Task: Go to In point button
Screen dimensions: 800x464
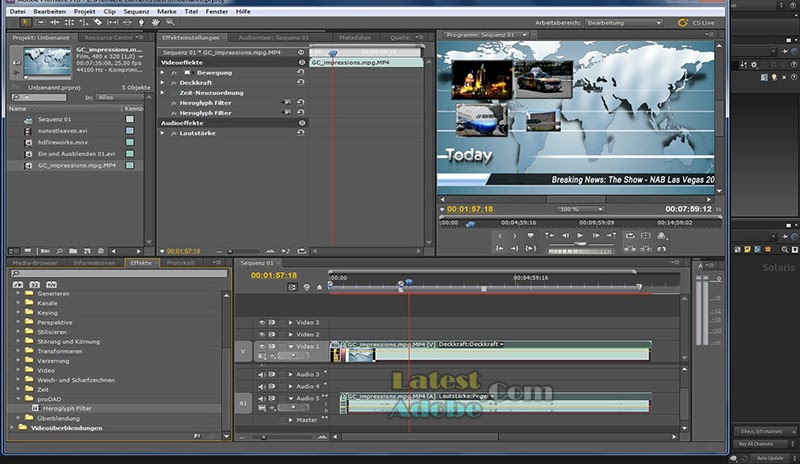Action: tap(500, 249)
